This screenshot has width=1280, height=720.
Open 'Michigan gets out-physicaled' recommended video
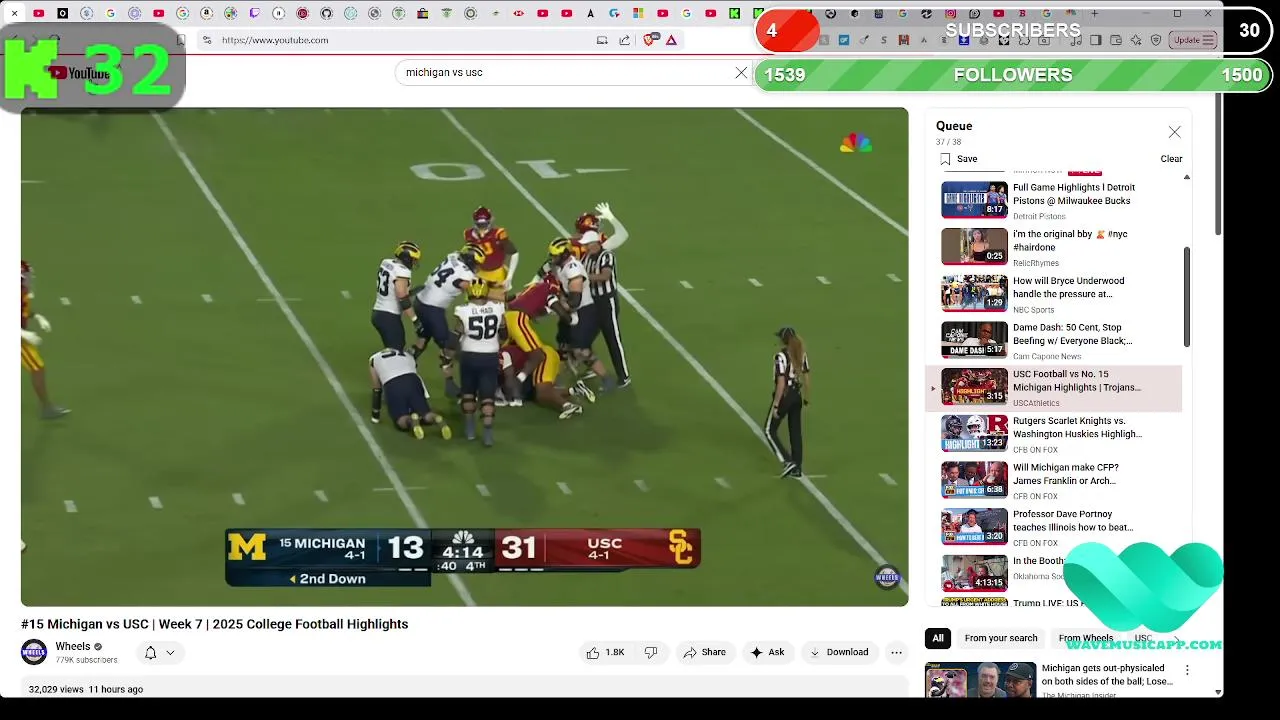pos(1107,674)
